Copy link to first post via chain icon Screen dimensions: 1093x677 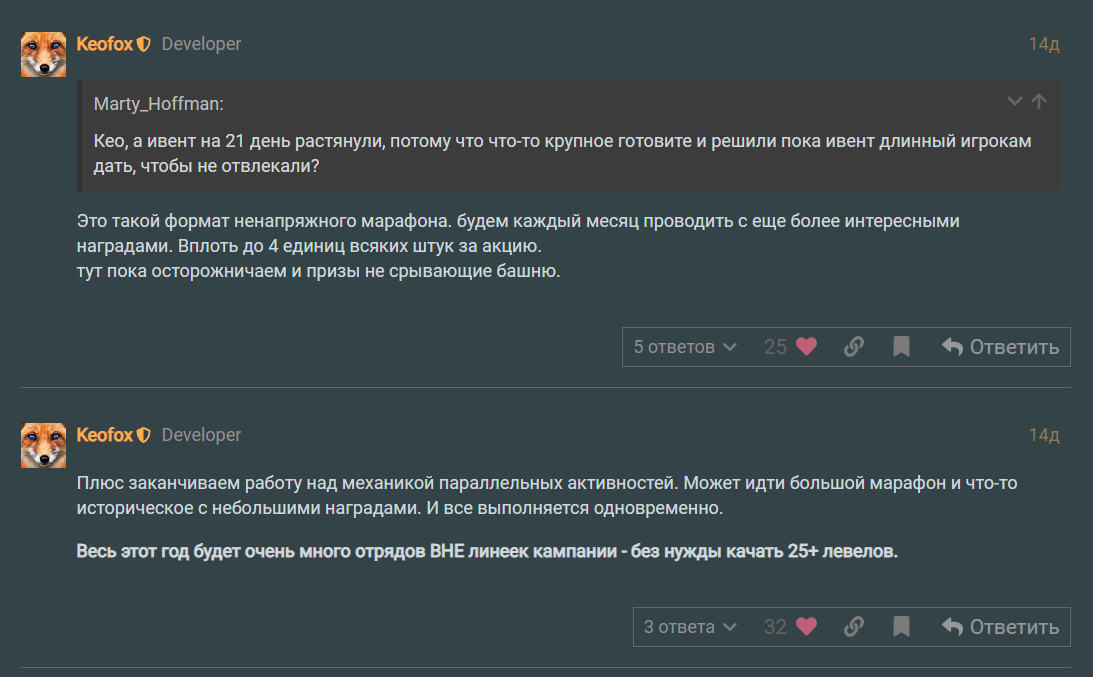click(854, 347)
